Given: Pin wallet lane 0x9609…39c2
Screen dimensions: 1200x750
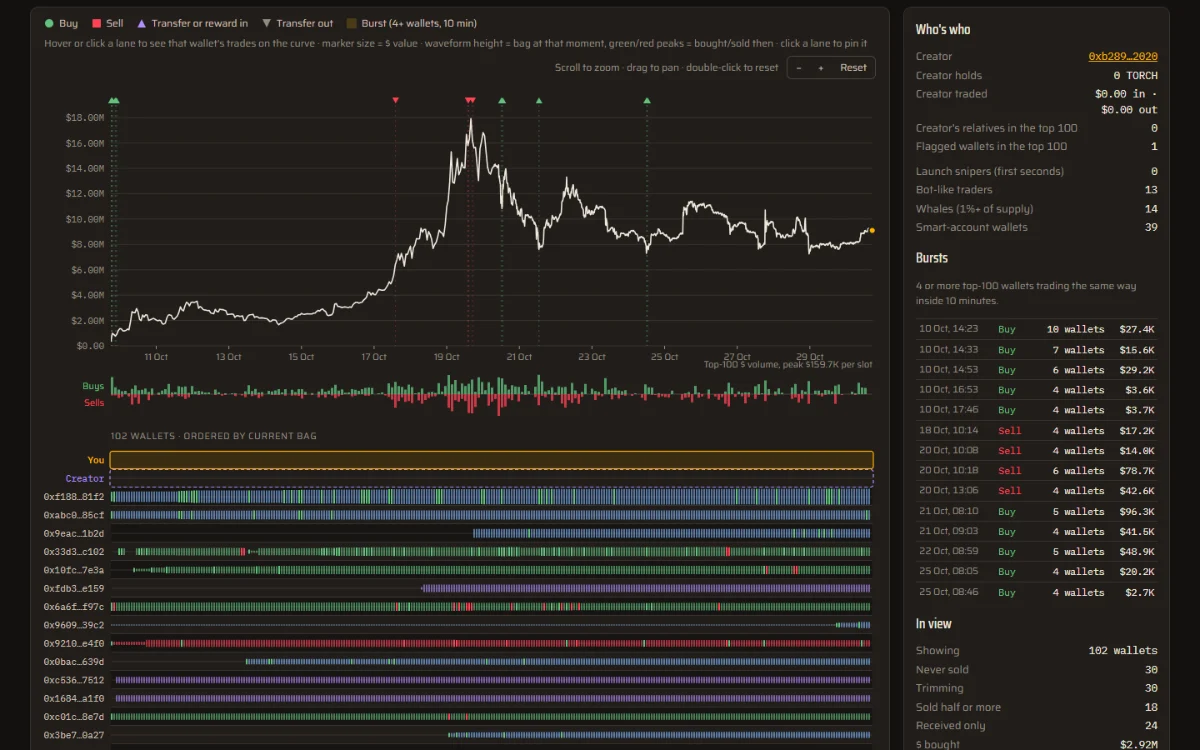Looking at the screenshot, I should pyautogui.click(x=491, y=625).
